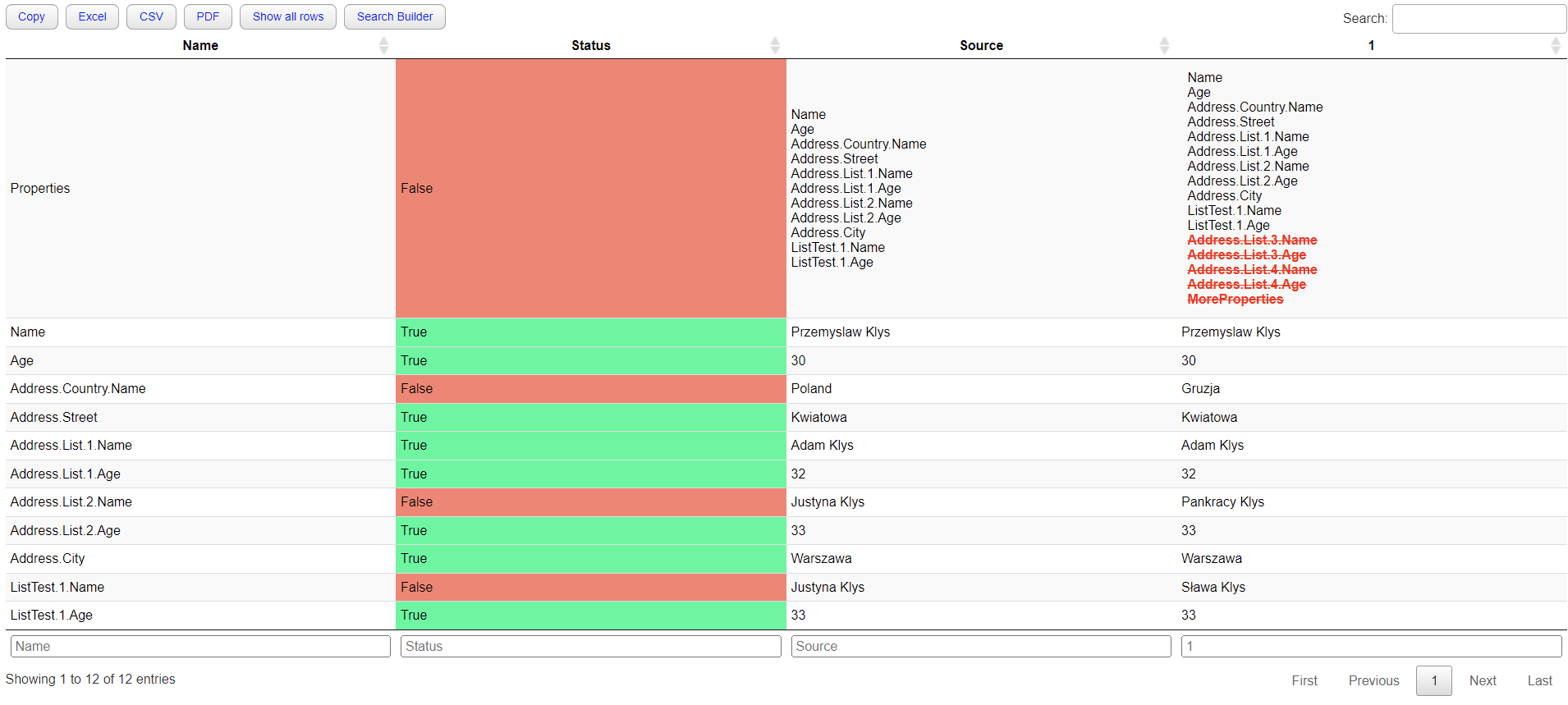Go to the Next page
This screenshot has width=1568, height=705.
tap(1482, 680)
